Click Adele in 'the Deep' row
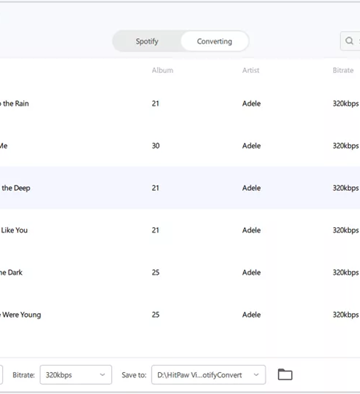The height and width of the screenshot is (394, 360). [251, 188]
